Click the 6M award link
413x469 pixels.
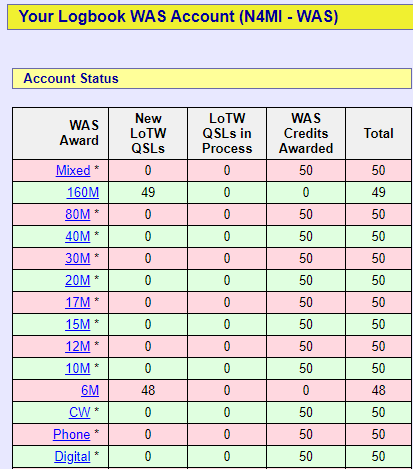[90, 391]
